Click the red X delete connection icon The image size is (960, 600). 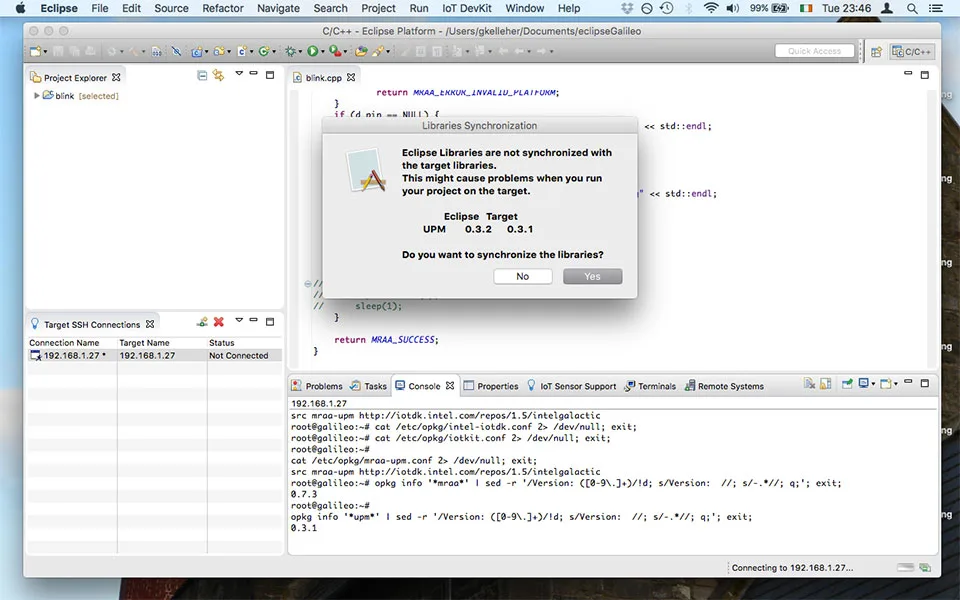218,322
